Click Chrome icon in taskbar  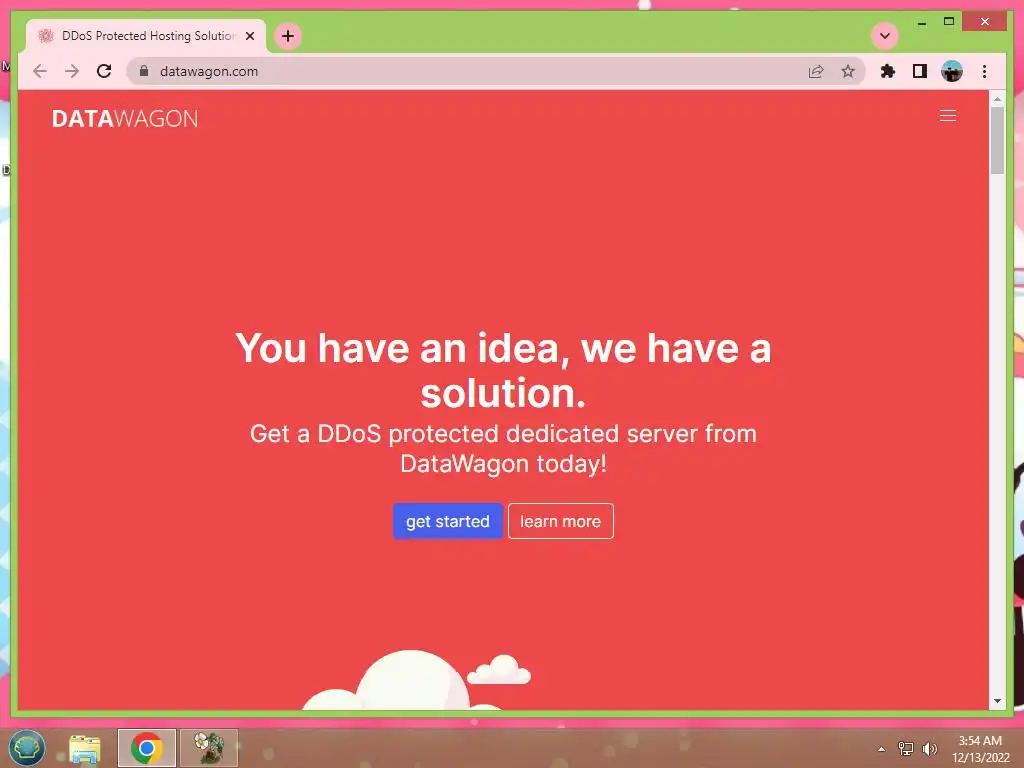point(146,748)
